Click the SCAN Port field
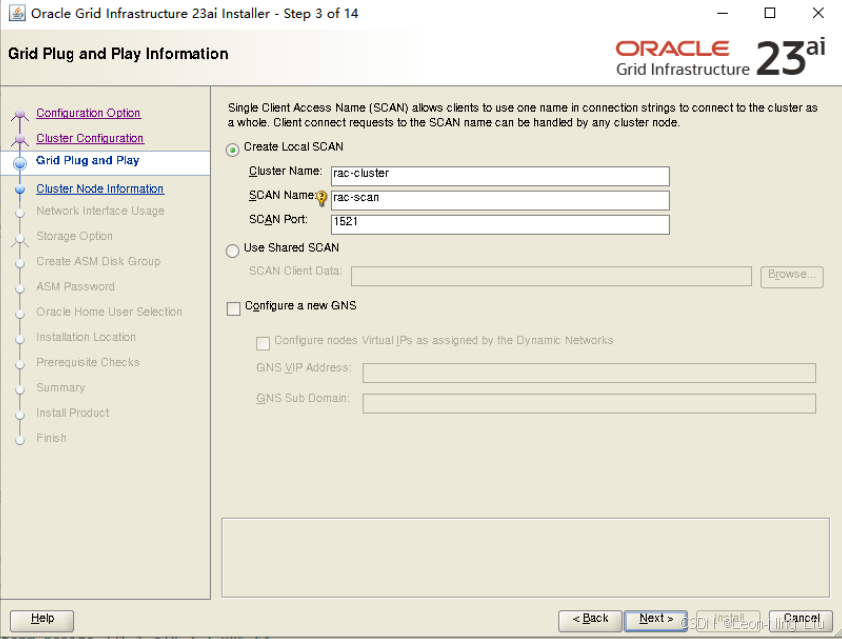842x639 pixels. [500, 224]
